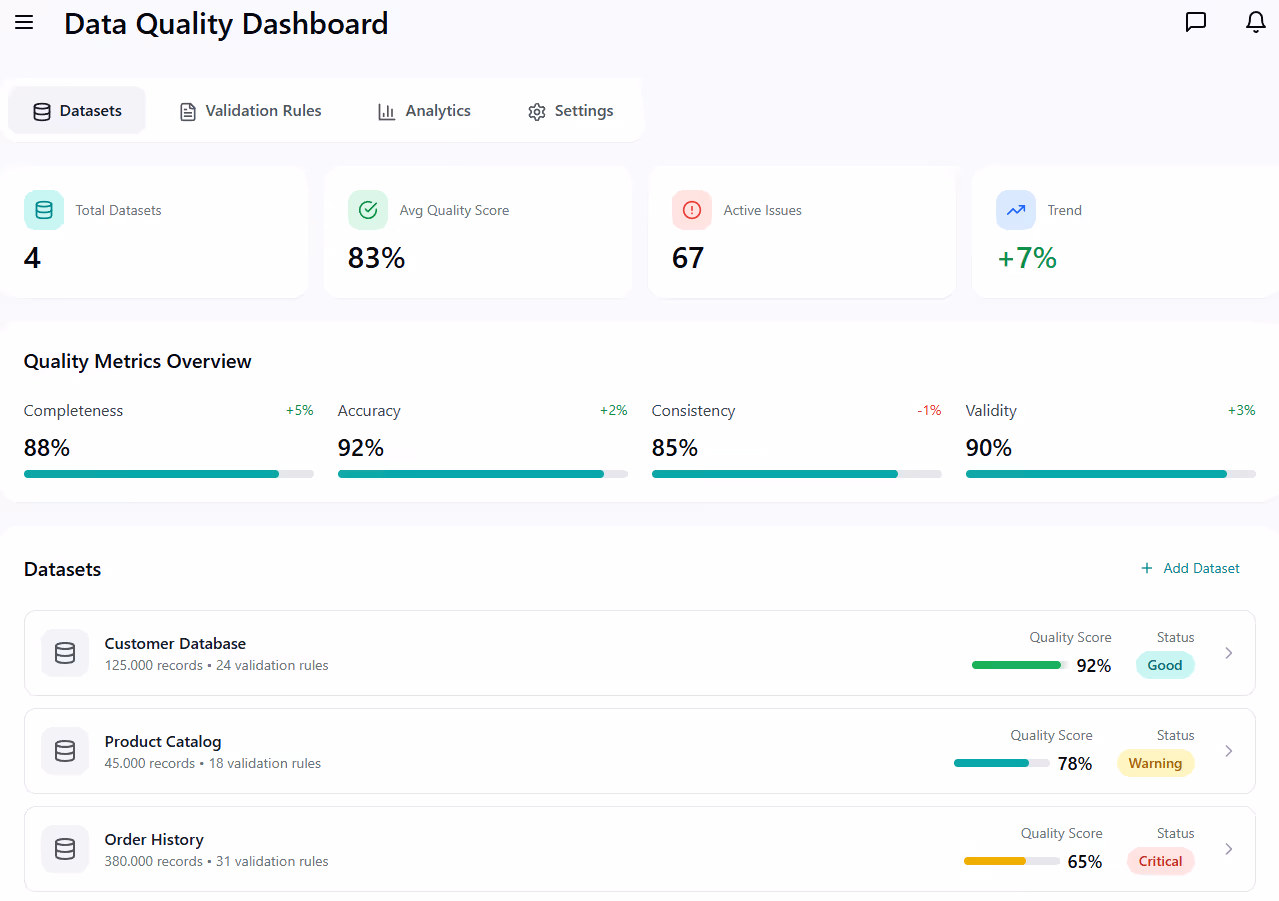Click the Settings gear icon
Image resolution: width=1279 pixels, height=901 pixels.
[x=536, y=111]
